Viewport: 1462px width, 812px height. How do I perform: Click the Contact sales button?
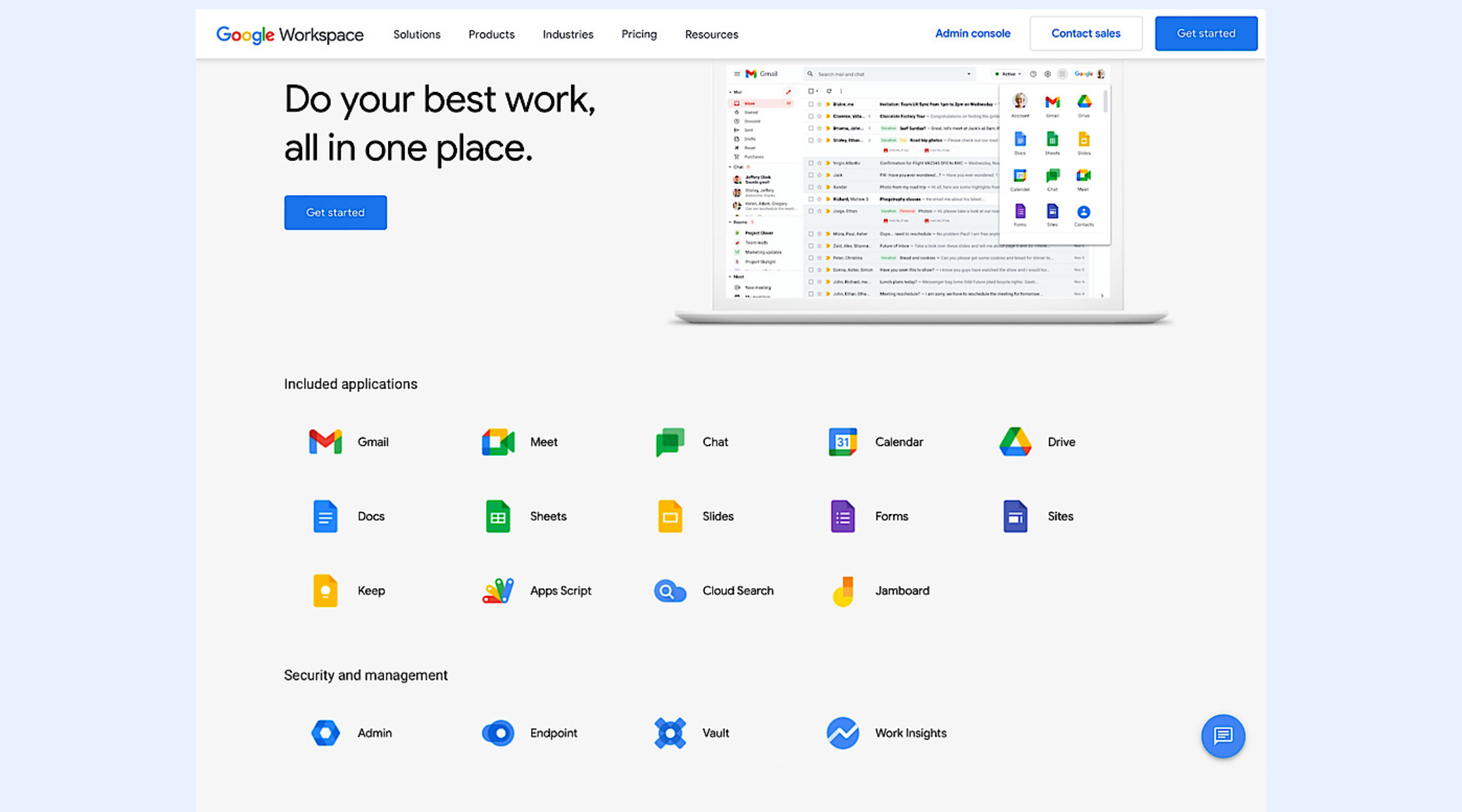pyautogui.click(x=1086, y=33)
